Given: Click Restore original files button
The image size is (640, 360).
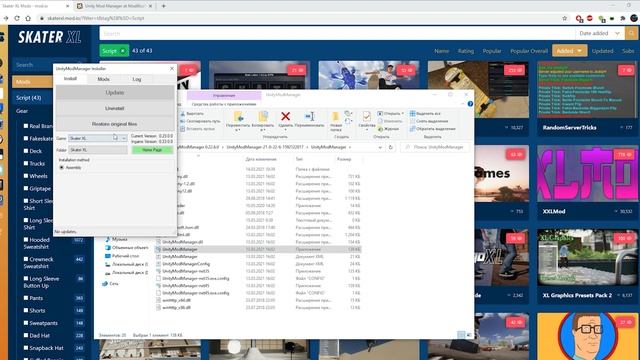Looking at the screenshot, I should pos(115,124).
